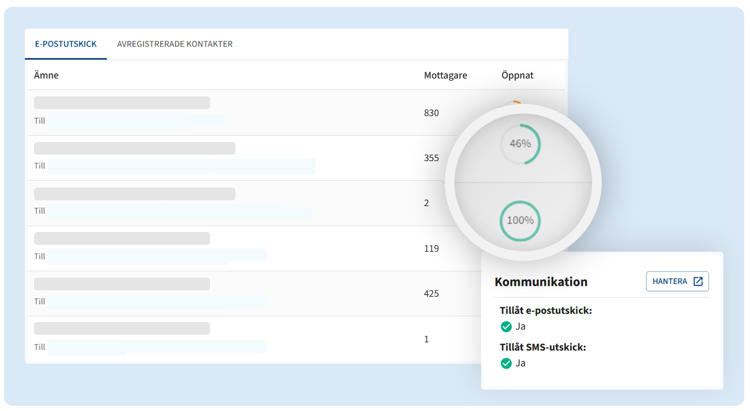Click the 'Tillåt e-postutskick:' label

[546, 311]
